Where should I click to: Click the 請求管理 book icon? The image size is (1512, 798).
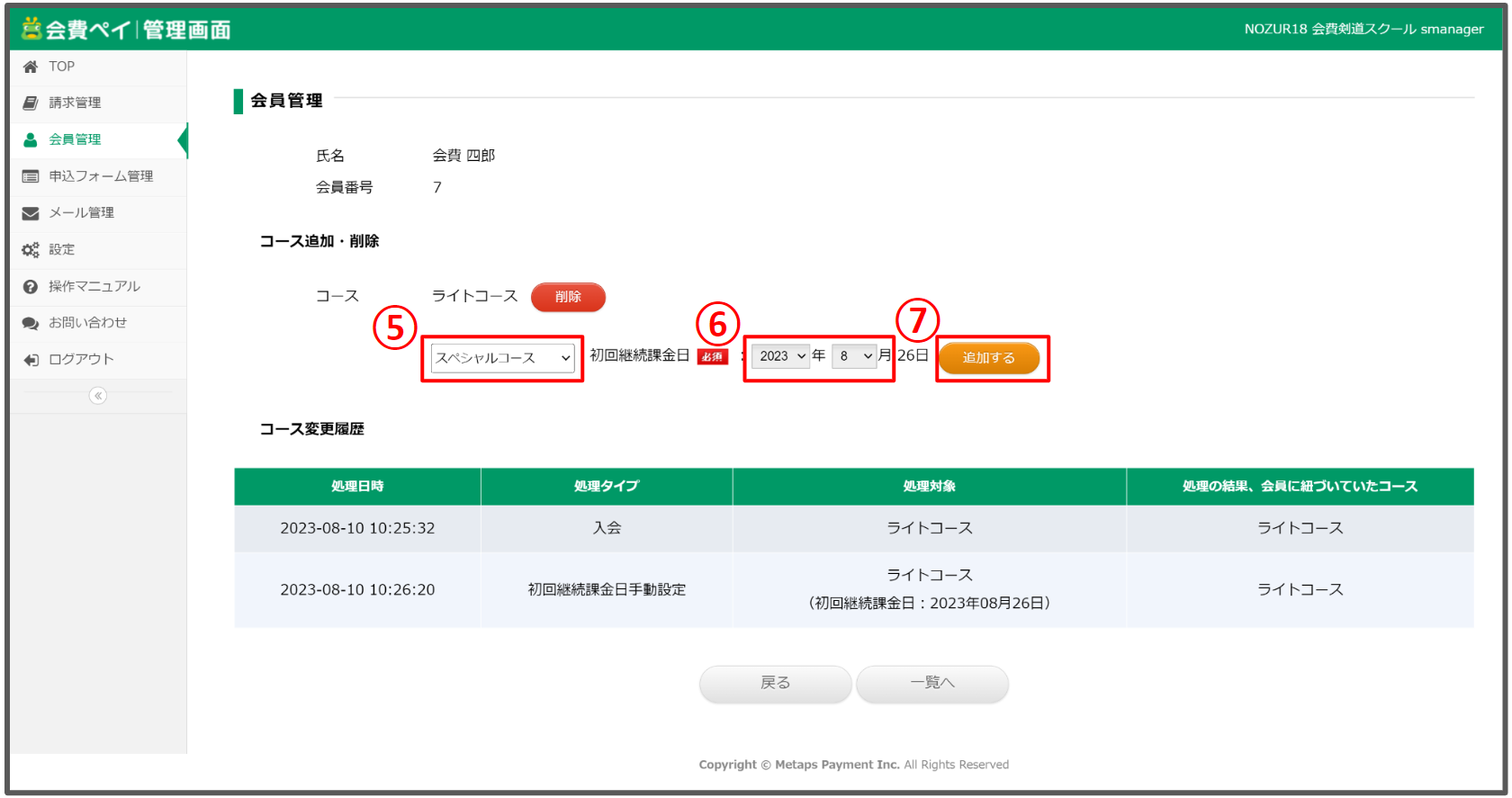point(31,103)
